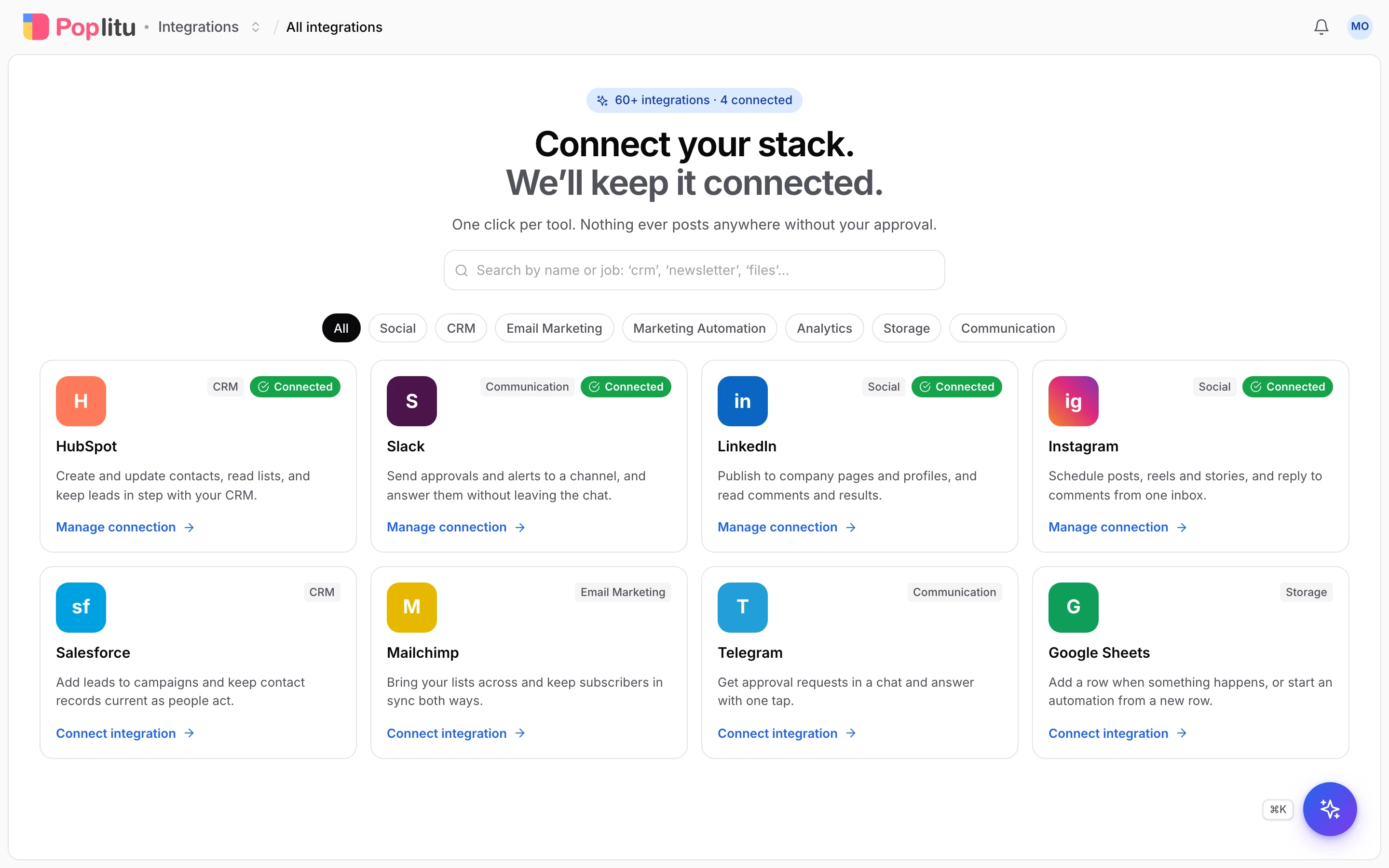Select the All filter pill
The height and width of the screenshot is (868, 1389).
click(341, 328)
